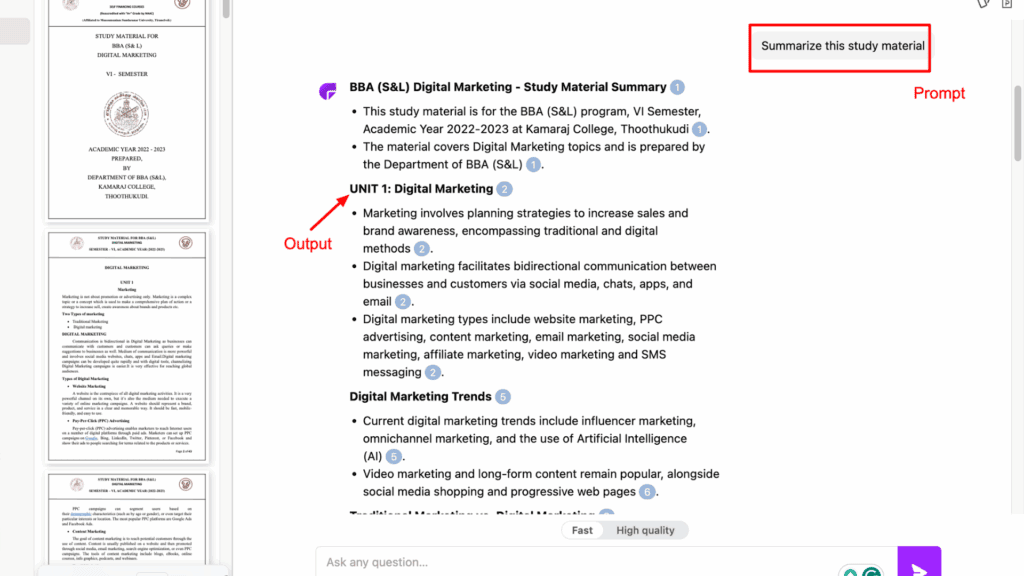Viewport: 1024px width, 576px height.
Task: Click the 'Summarize this study material' prompt
Action: coord(840,45)
